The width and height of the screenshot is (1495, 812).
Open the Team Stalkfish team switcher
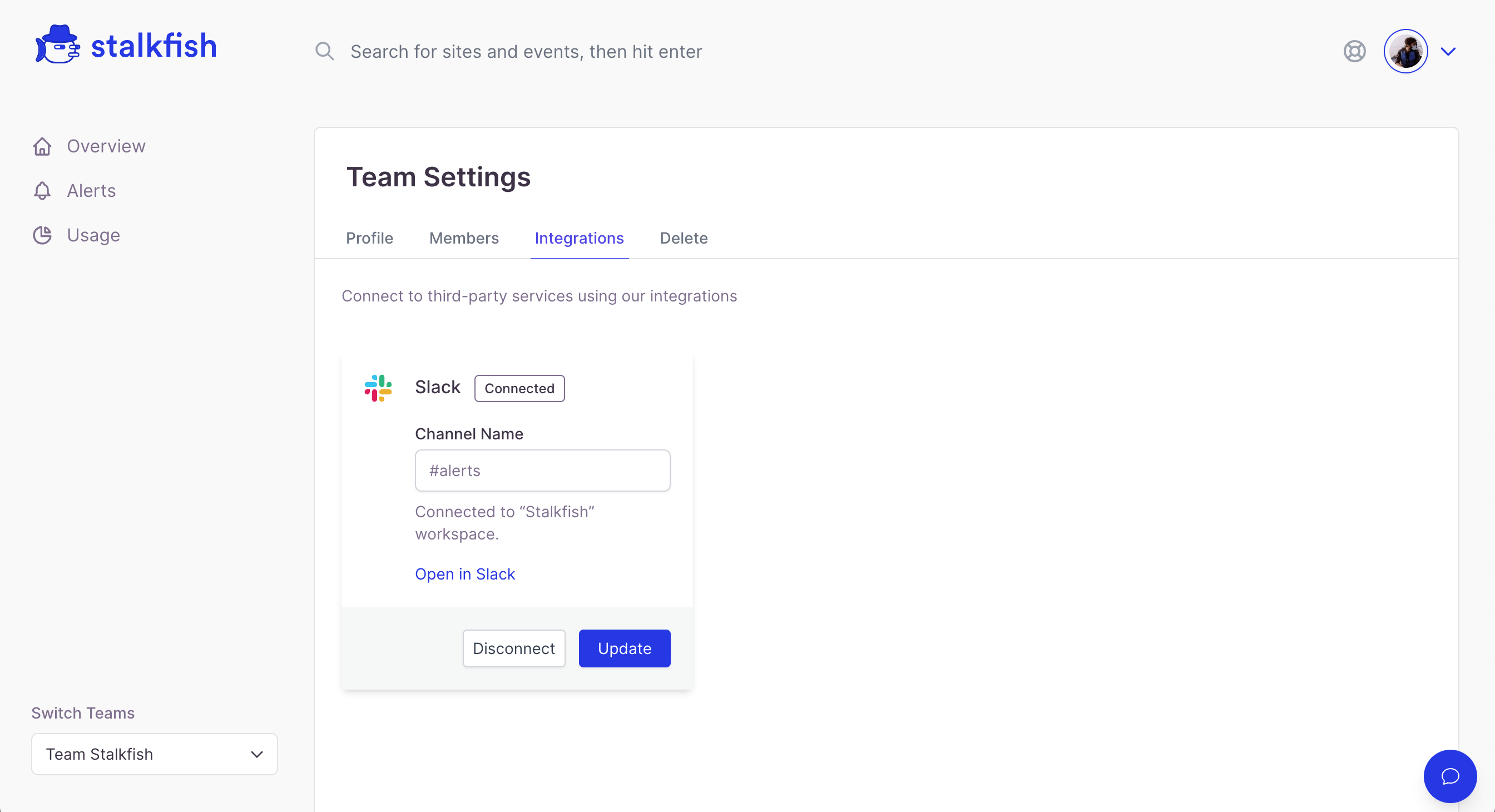click(155, 754)
